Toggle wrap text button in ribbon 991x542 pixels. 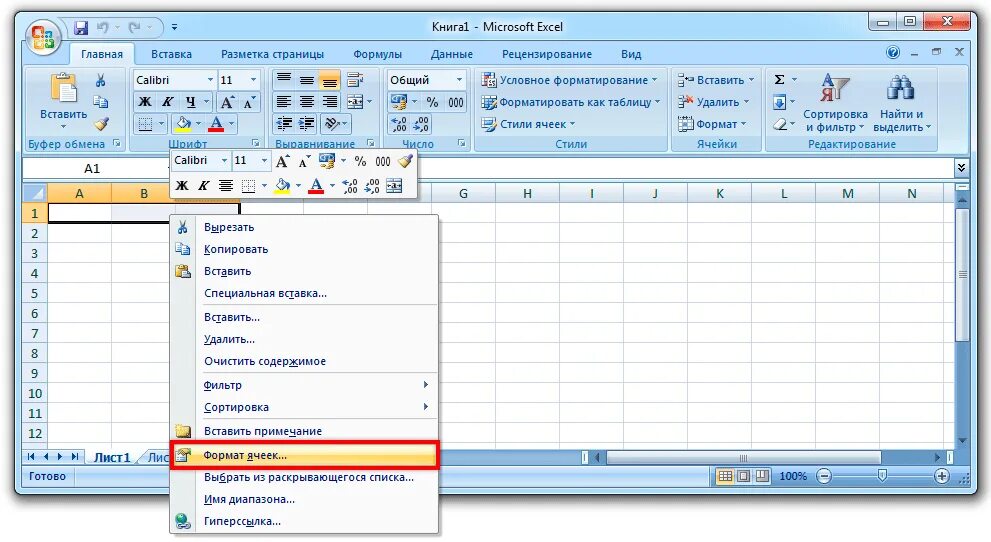[355, 80]
